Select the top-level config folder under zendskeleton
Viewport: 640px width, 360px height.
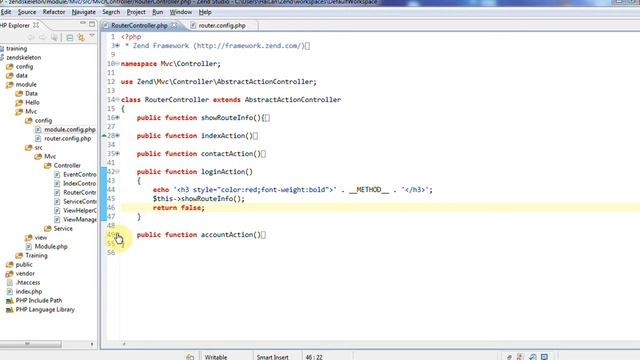coord(24,67)
